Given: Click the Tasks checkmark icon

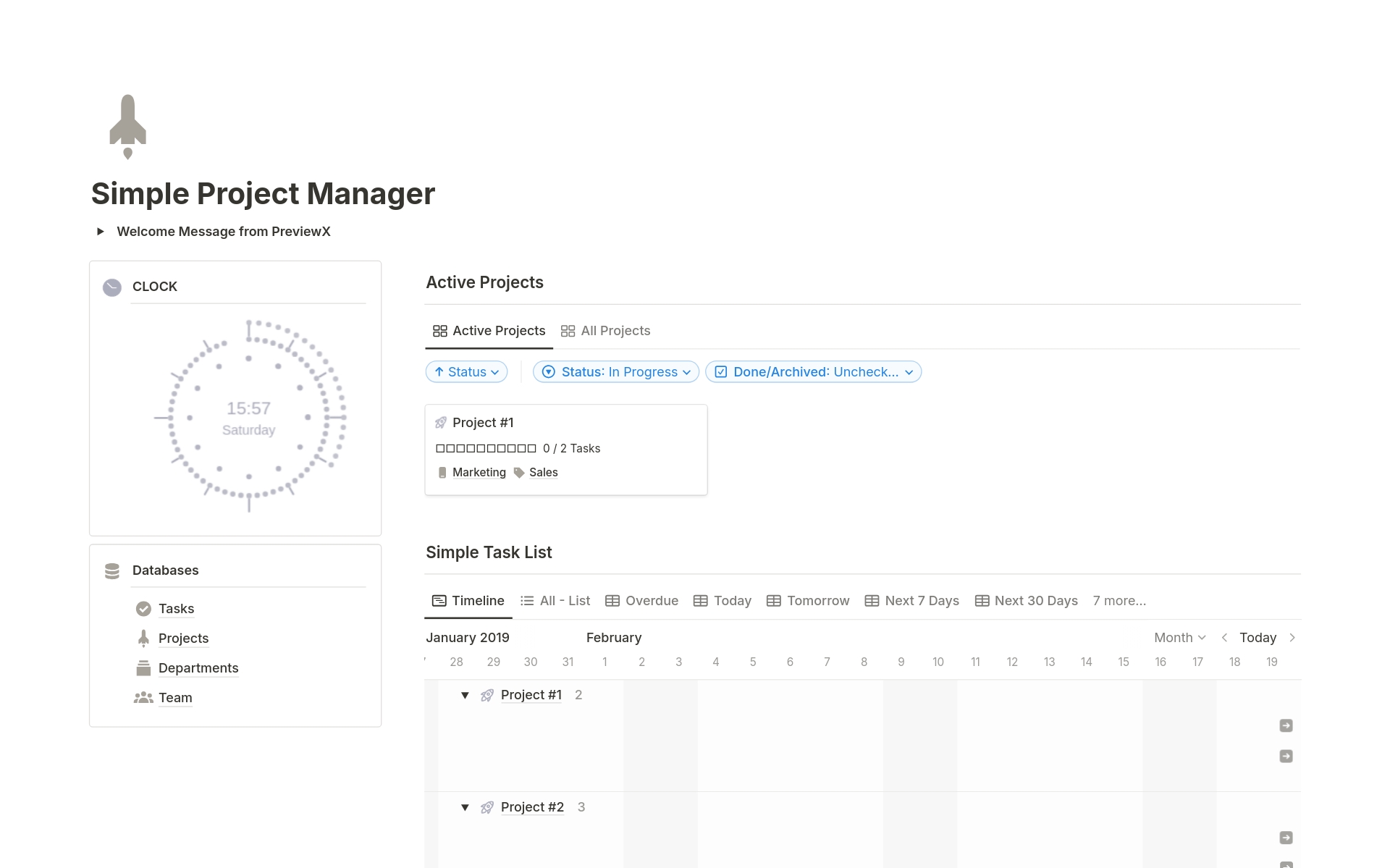Looking at the screenshot, I should [143, 609].
